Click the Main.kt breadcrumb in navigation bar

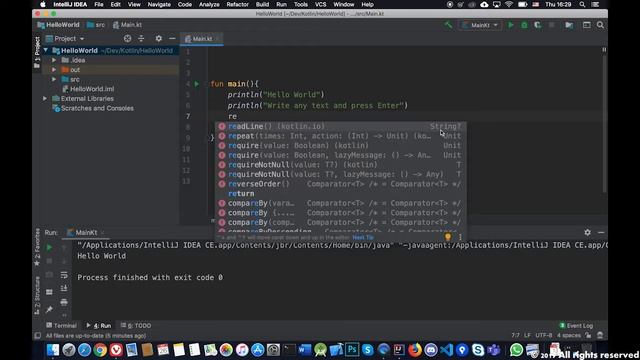(x=127, y=25)
